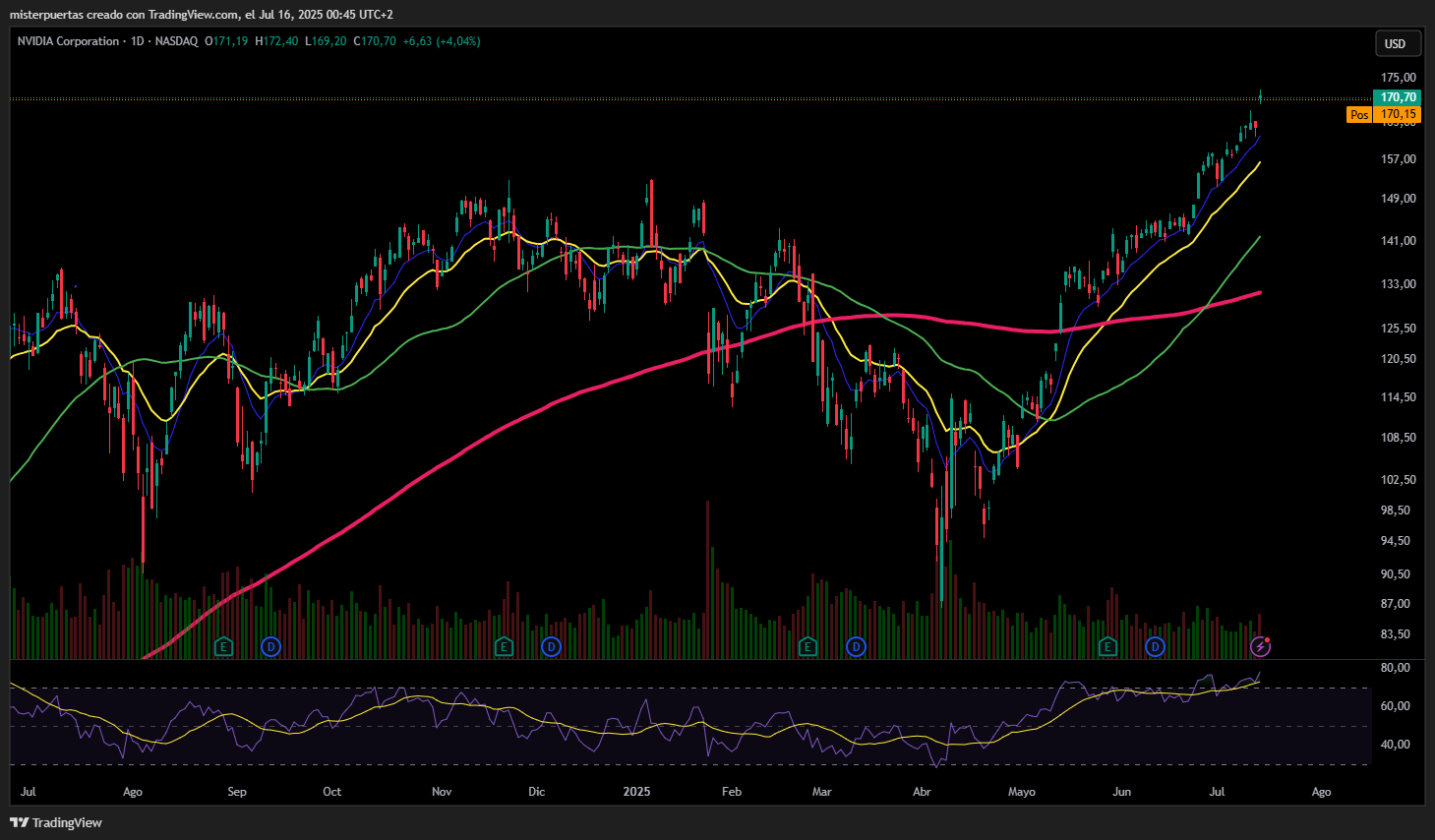
Task: Show the dividend D marker in mid-June
Action: click(1155, 646)
